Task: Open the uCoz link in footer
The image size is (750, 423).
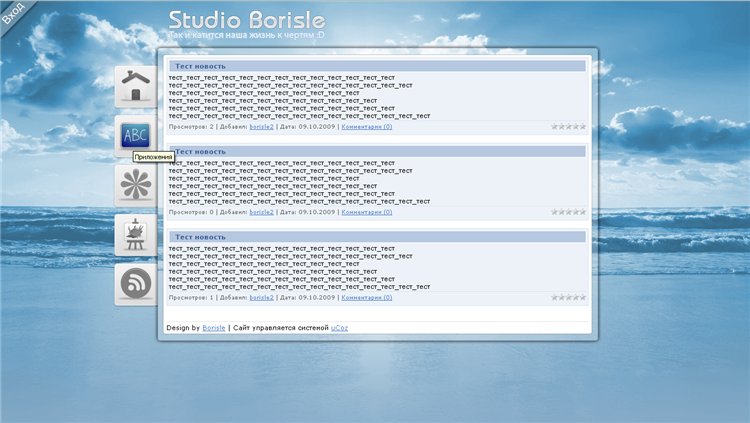Action: click(340, 328)
